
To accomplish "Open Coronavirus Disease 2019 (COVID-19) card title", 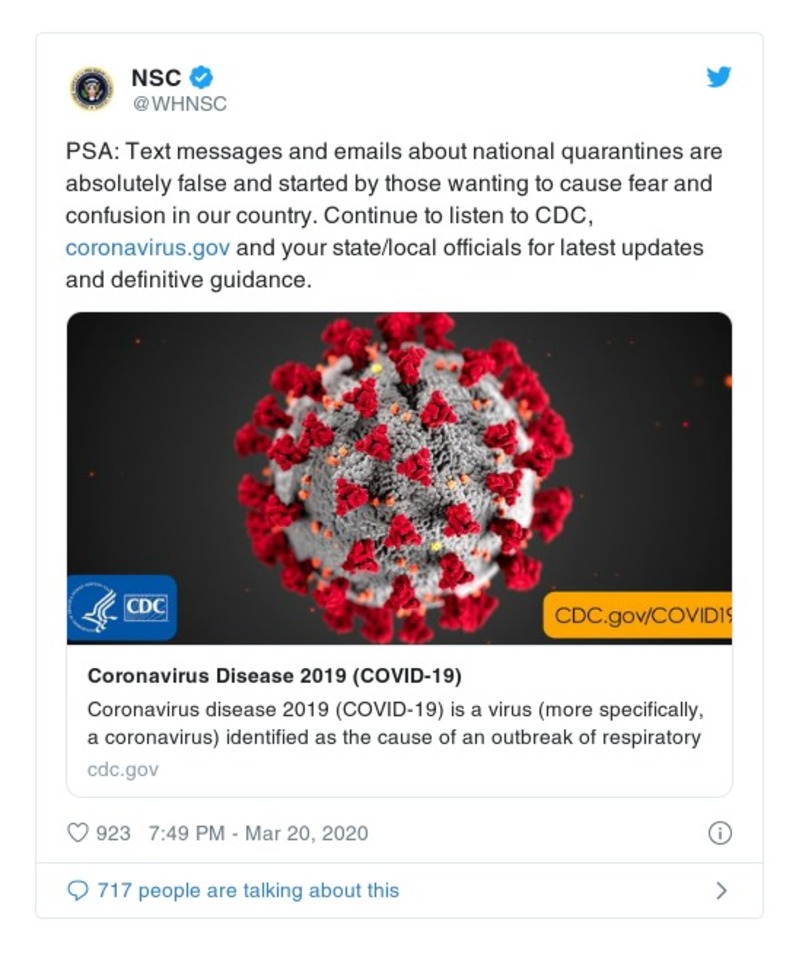I will coord(274,676).
